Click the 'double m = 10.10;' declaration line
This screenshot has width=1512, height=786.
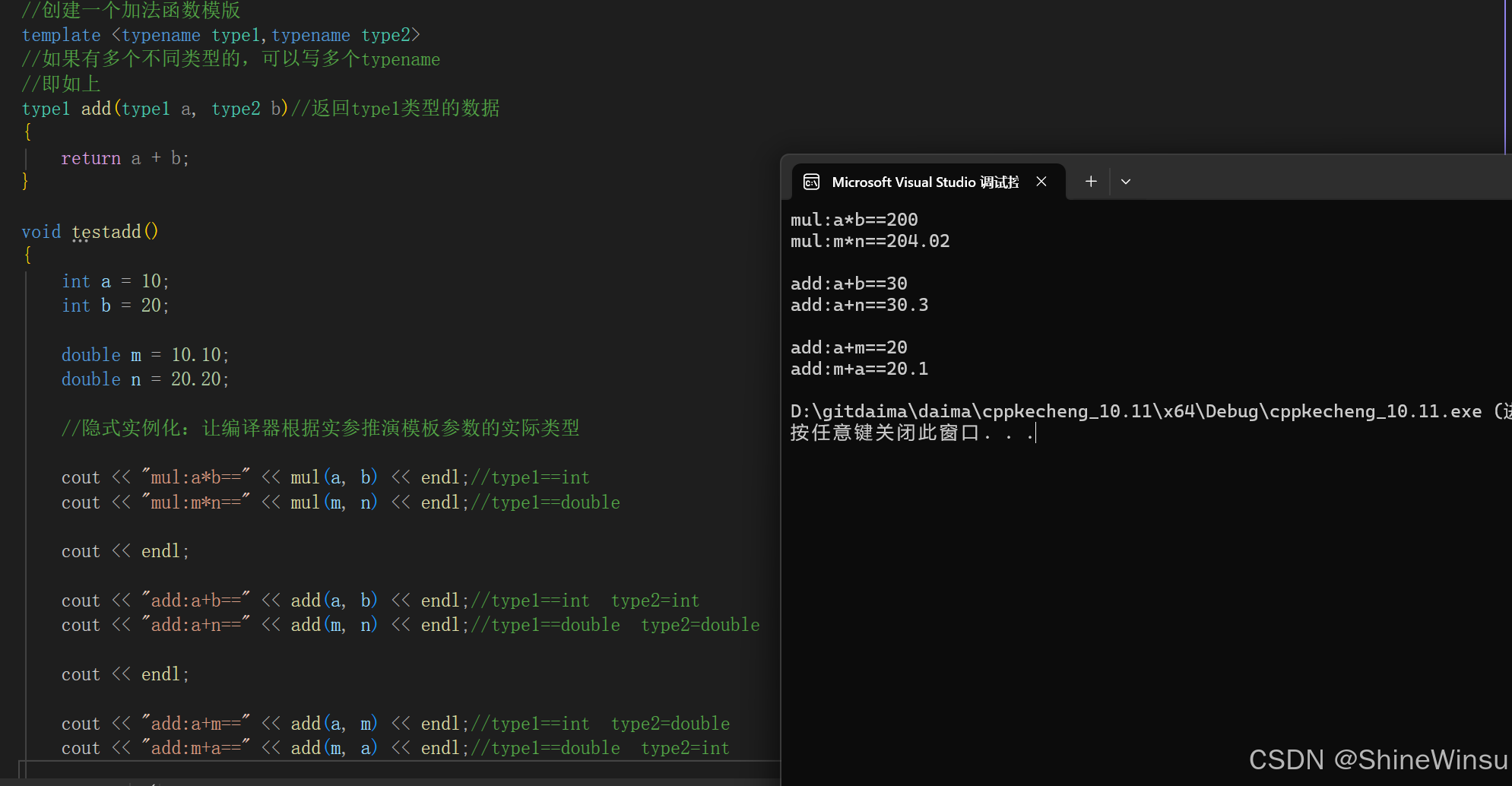[144, 355]
